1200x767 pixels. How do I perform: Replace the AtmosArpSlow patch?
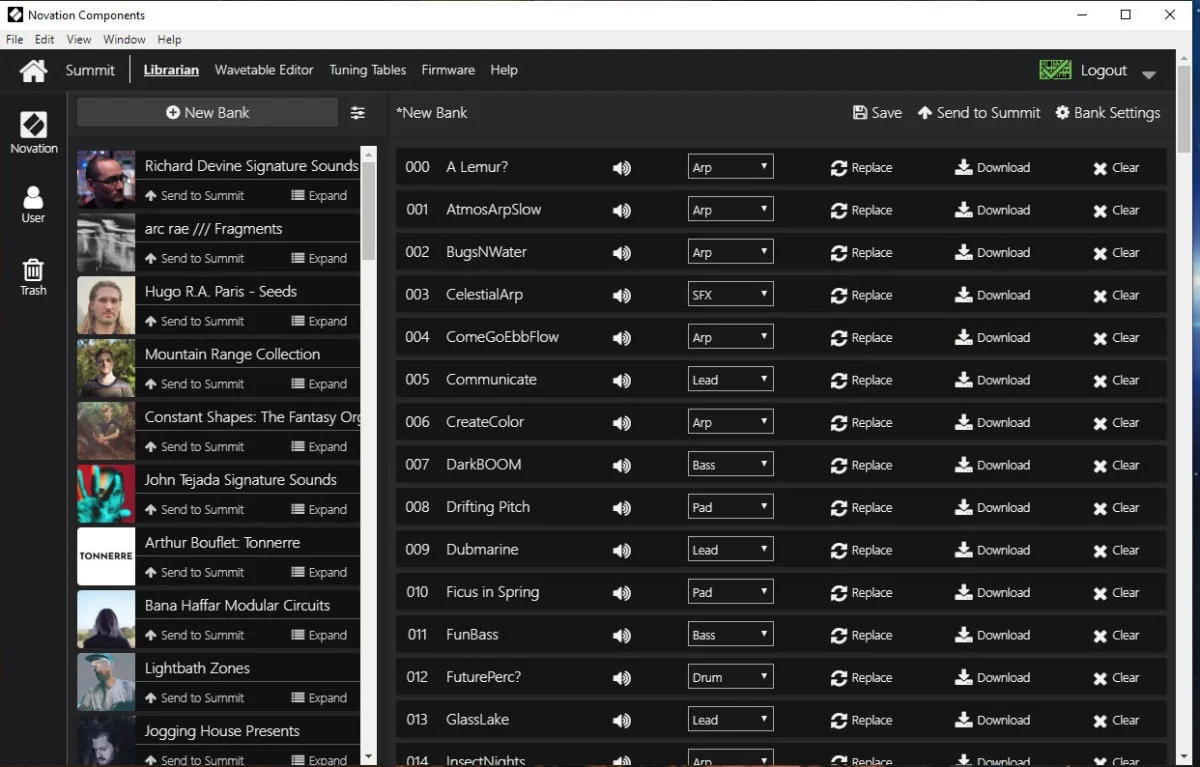point(861,210)
